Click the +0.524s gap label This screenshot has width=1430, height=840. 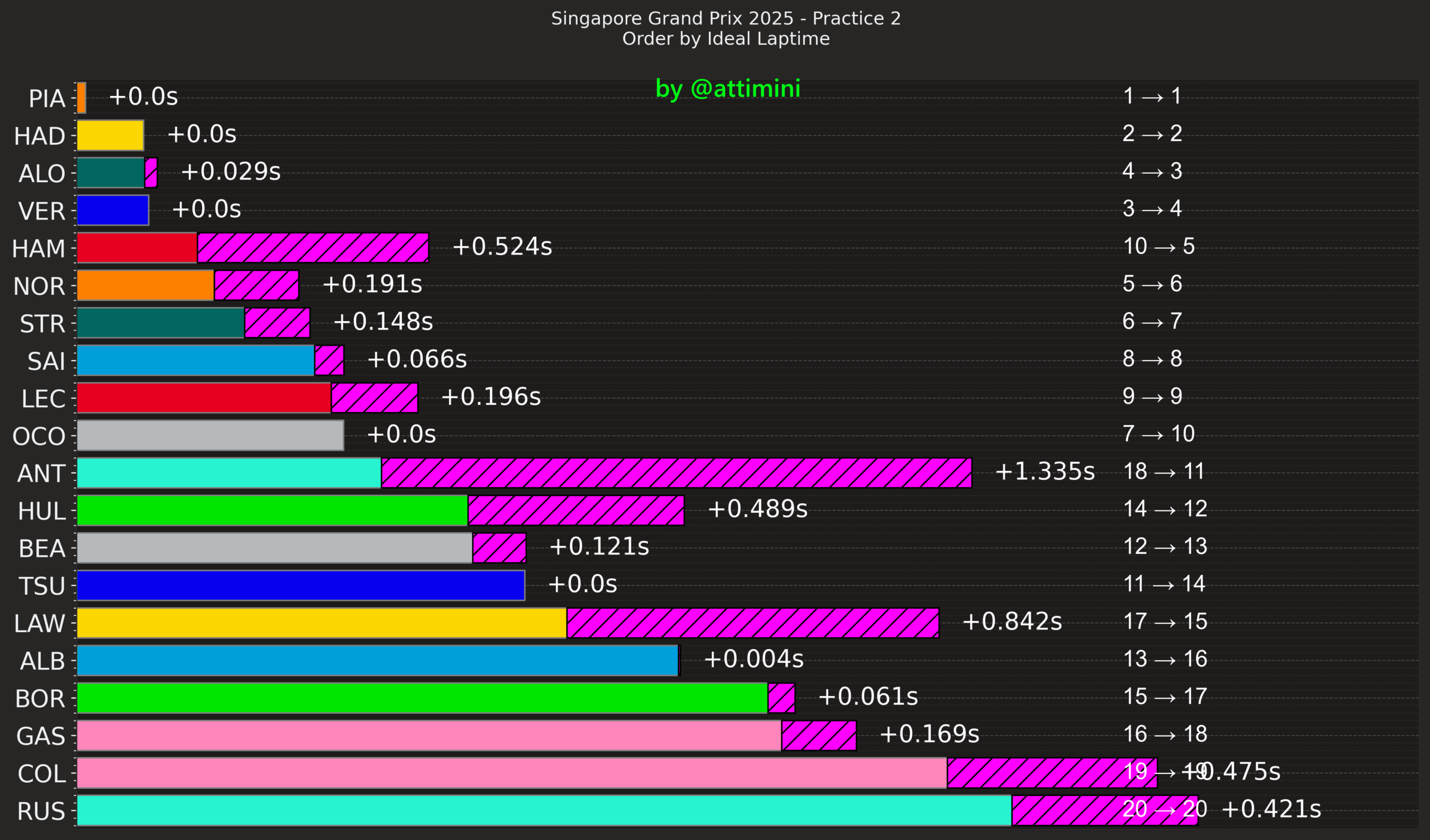502,247
